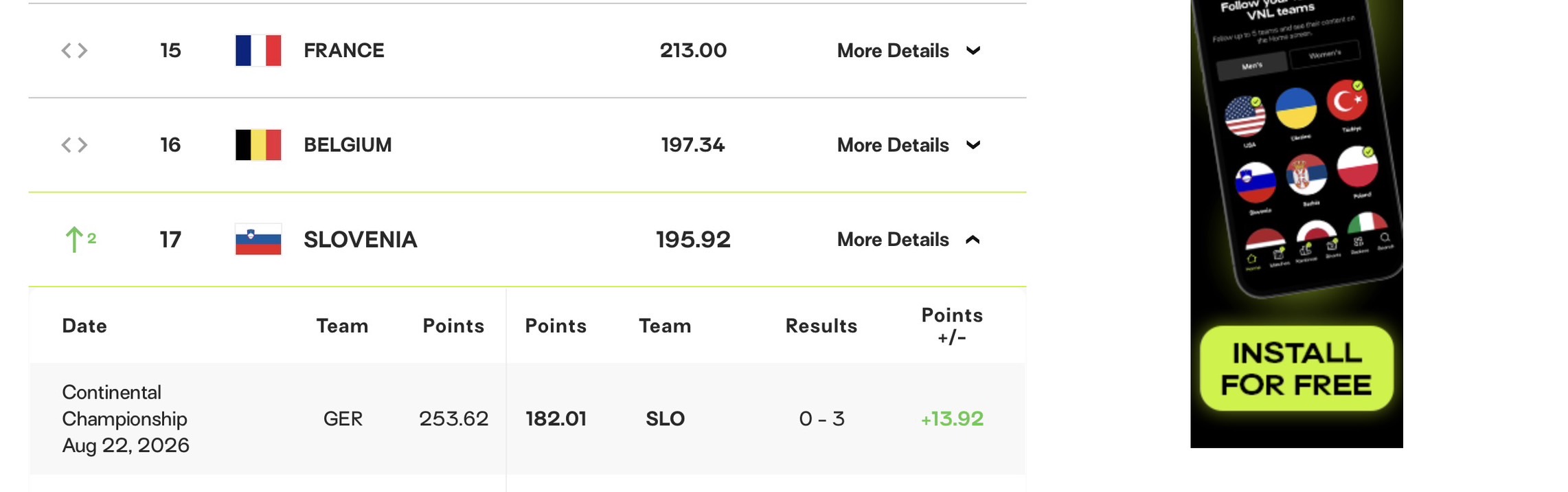
Task: Open the SLOVENIA team name link
Action: coord(361,239)
